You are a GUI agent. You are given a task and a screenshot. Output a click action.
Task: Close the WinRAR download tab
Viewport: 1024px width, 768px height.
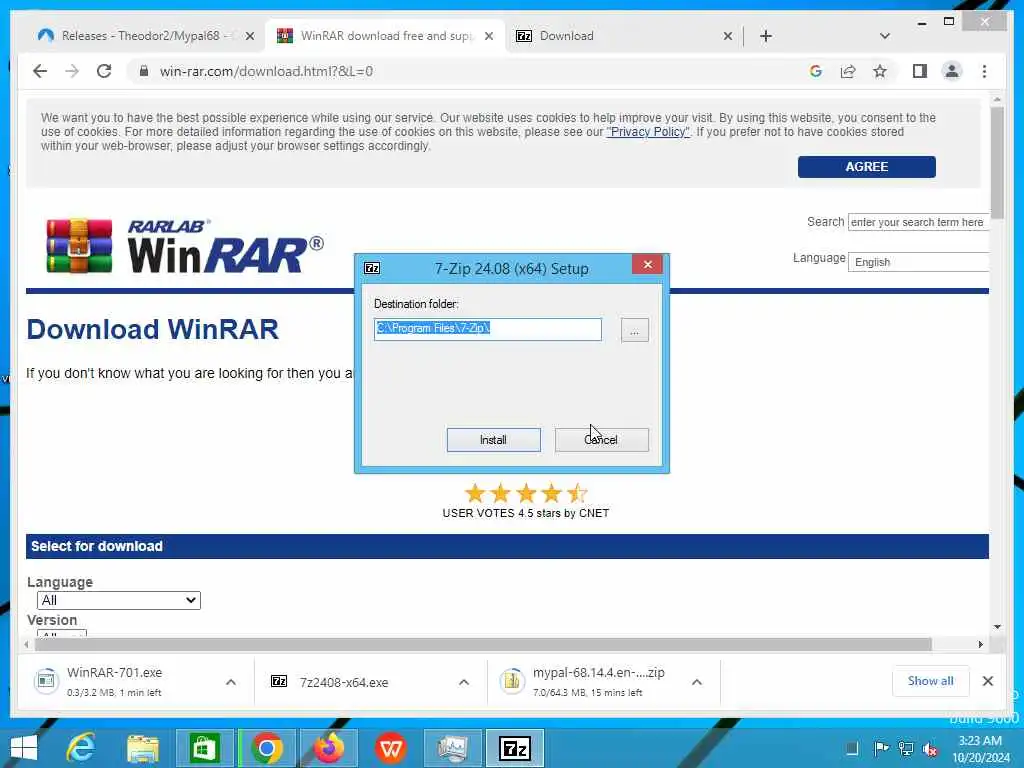(488, 37)
